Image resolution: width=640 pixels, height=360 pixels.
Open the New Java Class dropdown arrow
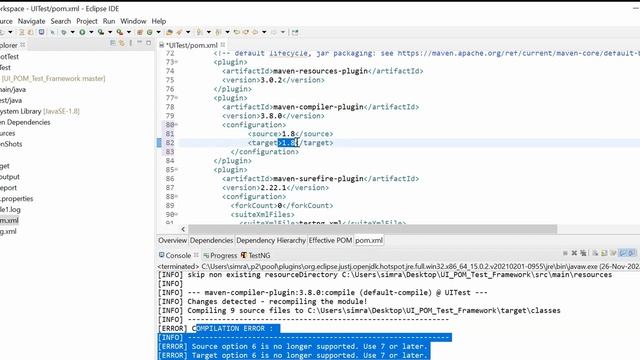pyautogui.click(x=158, y=32)
